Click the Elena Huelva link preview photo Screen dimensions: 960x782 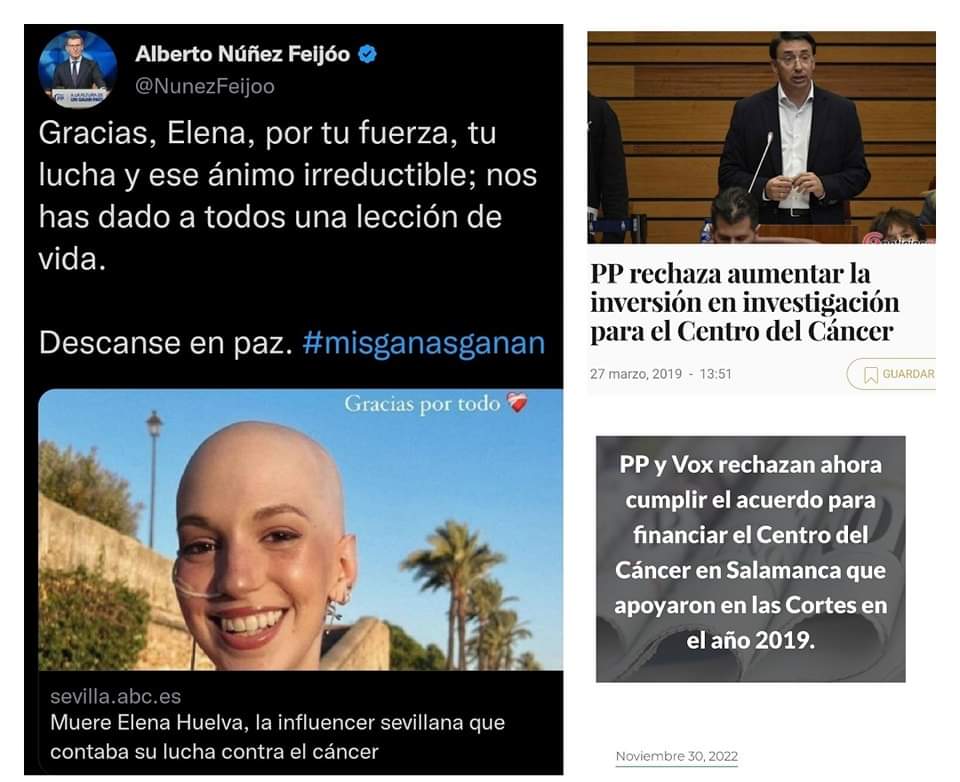coord(301,530)
